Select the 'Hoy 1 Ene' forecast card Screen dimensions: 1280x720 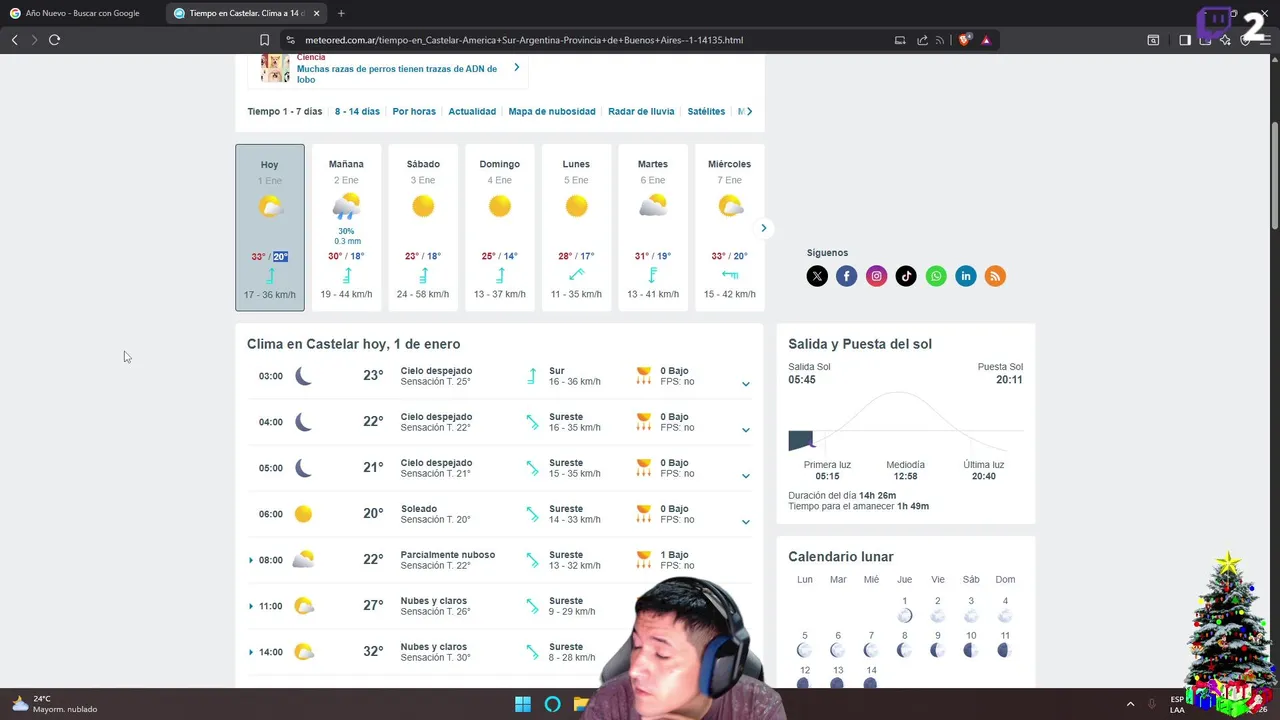[x=270, y=228]
